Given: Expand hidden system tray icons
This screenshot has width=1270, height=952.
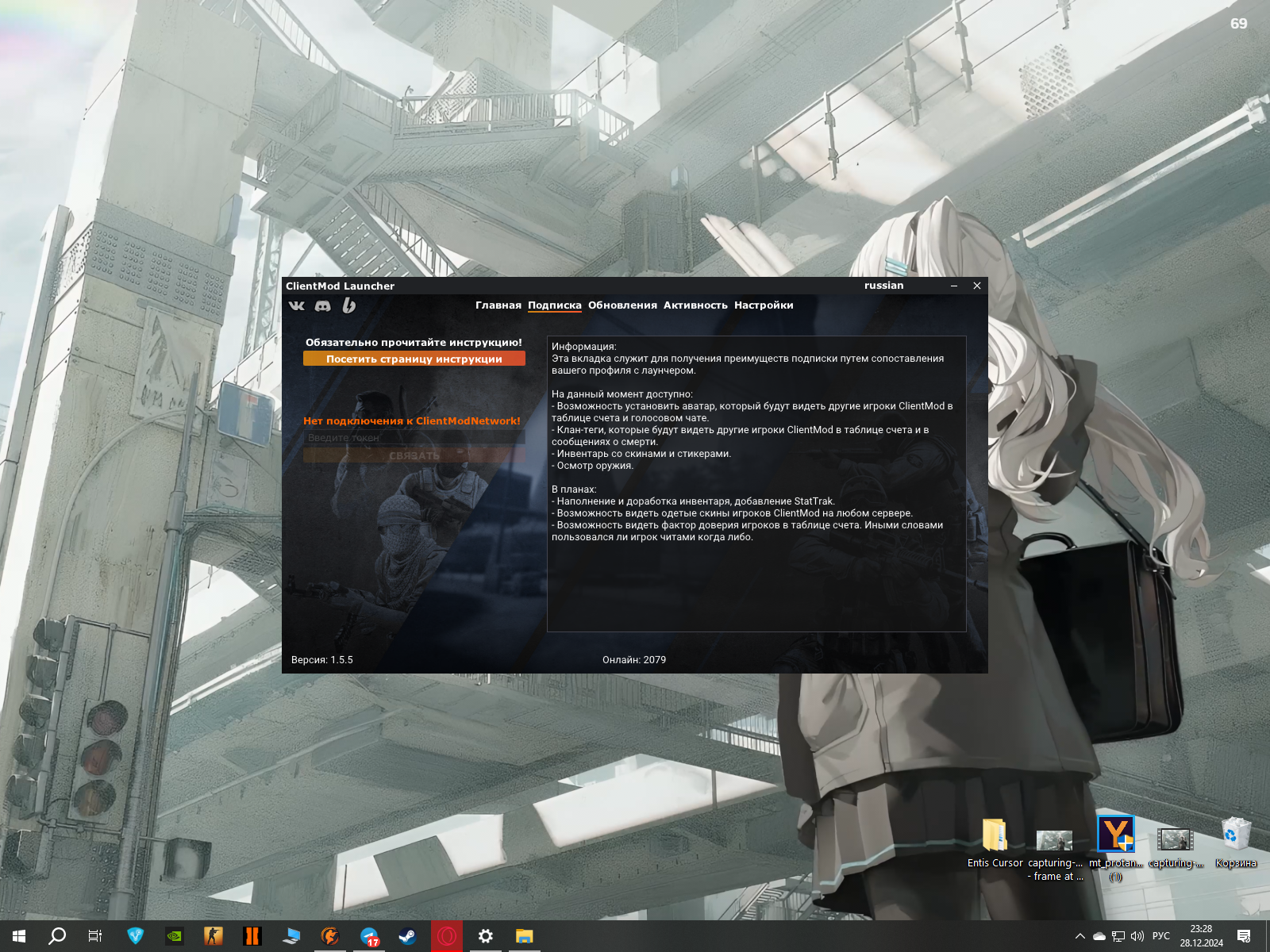Looking at the screenshot, I should [x=1079, y=936].
